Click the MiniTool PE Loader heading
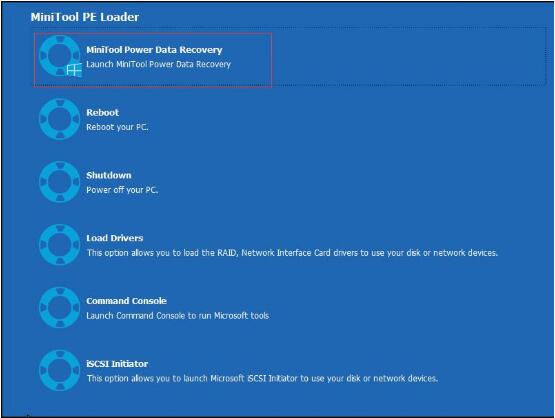 point(85,17)
